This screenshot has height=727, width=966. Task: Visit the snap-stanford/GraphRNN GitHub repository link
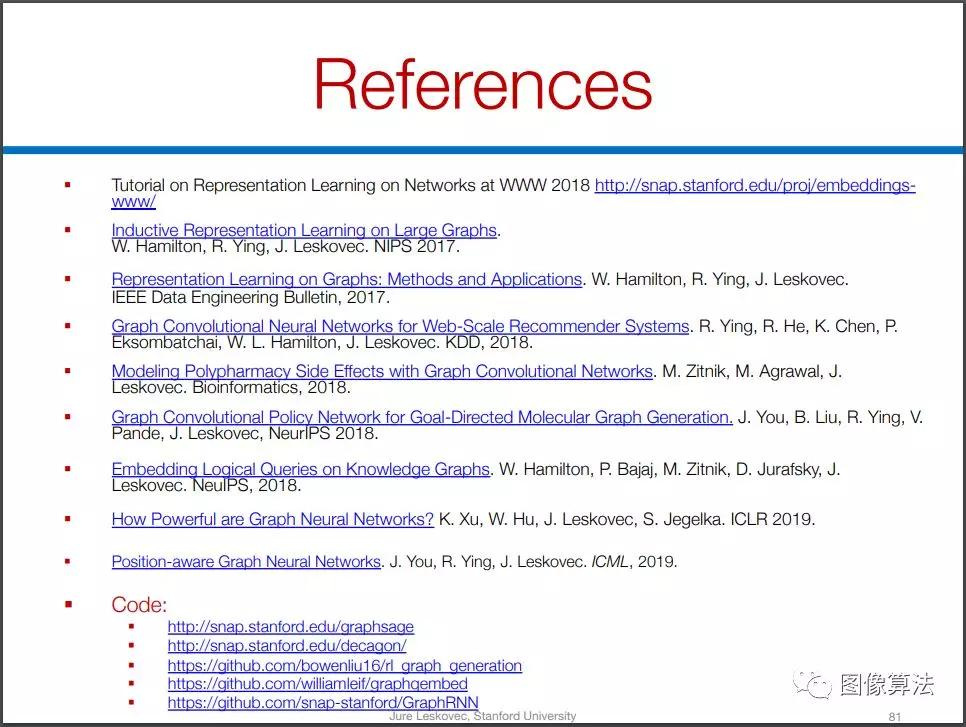tap(323, 702)
